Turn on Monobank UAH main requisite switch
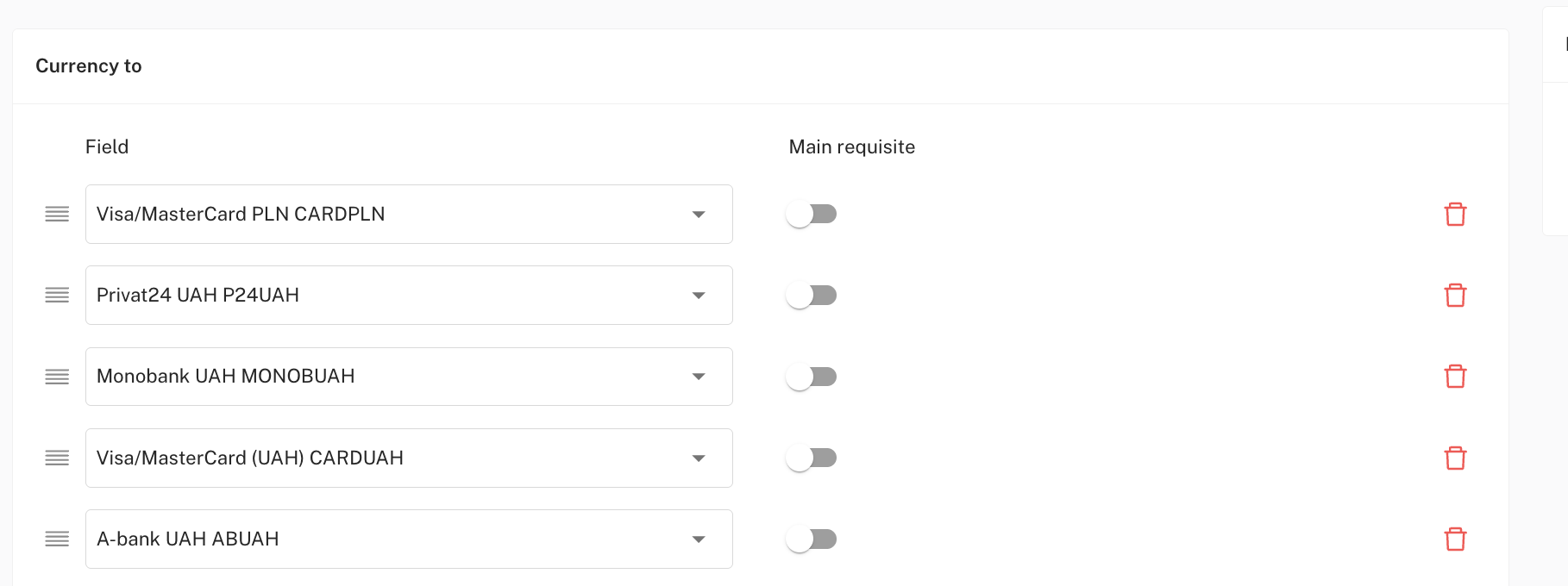This screenshot has height=586, width=1568. pyautogui.click(x=812, y=377)
